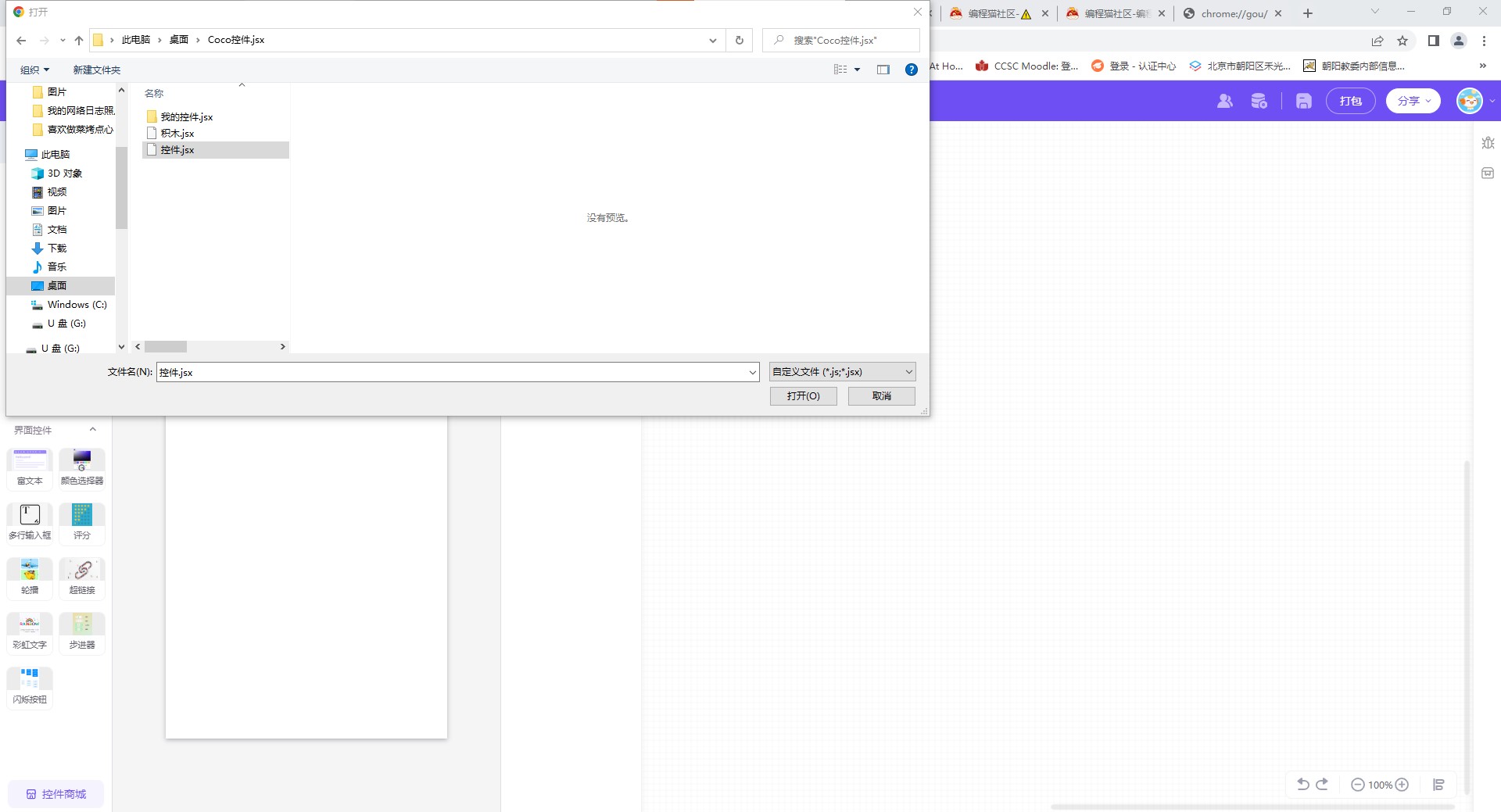Toggle the browser side panel
1501x812 pixels.
pyautogui.click(x=1434, y=41)
